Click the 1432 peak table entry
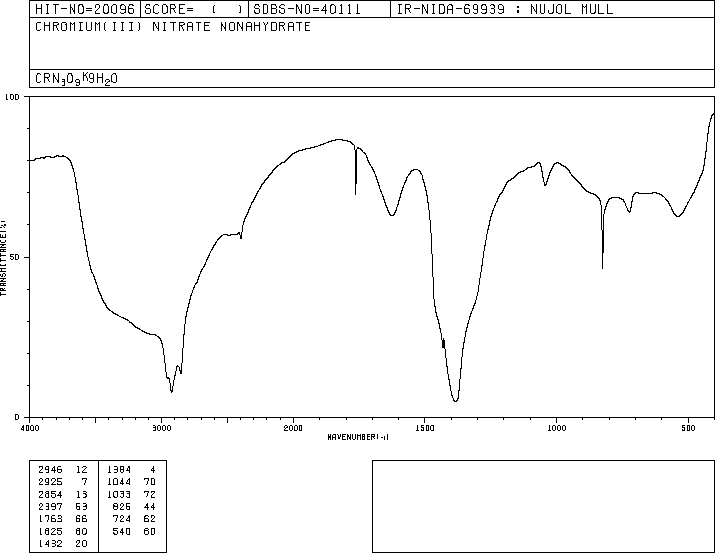This screenshot has height=553, width=715. 62,543
